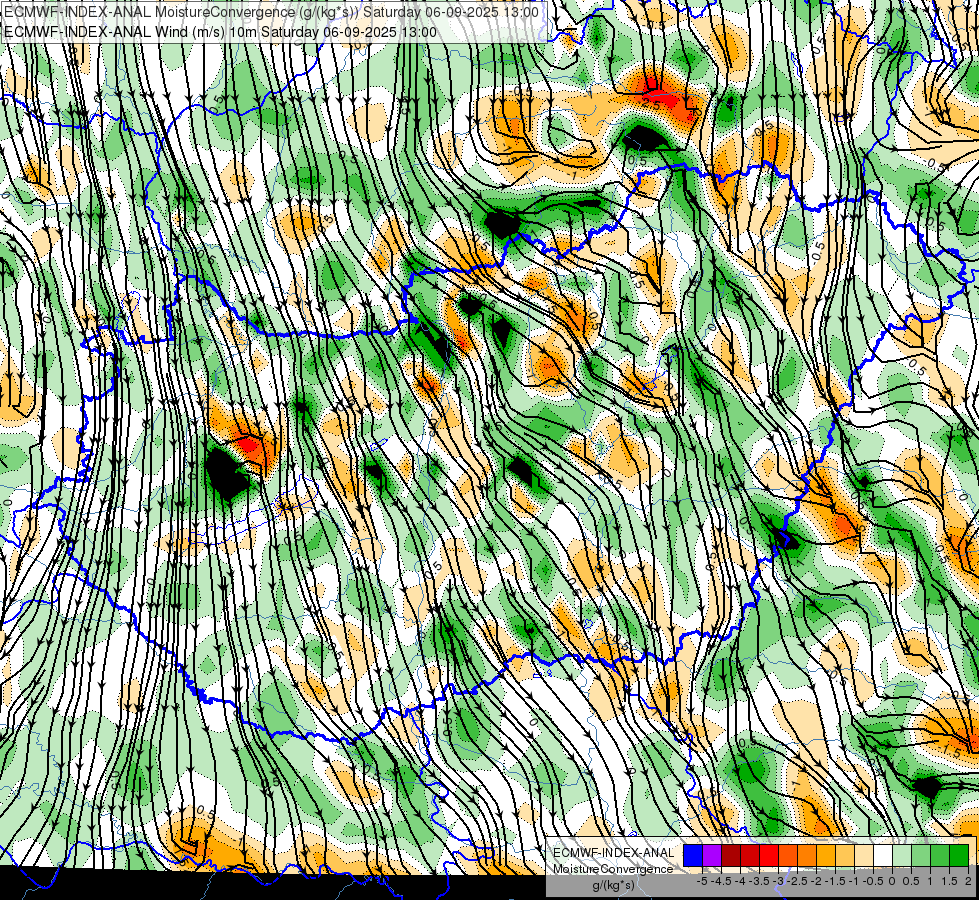Click the '0' legend tick label
979x900 pixels.
click(x=892, y=881)
